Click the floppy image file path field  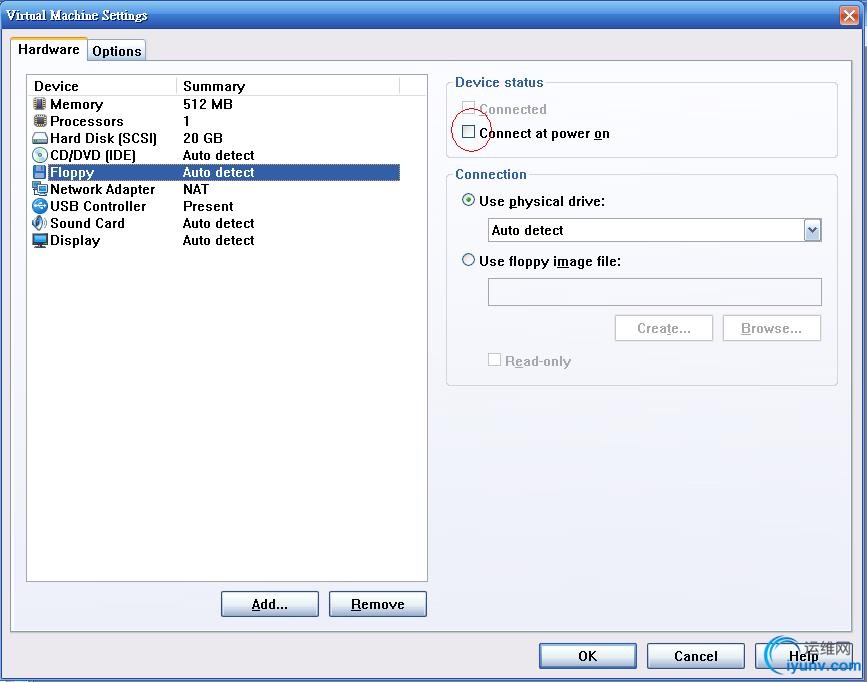point(655,291)
